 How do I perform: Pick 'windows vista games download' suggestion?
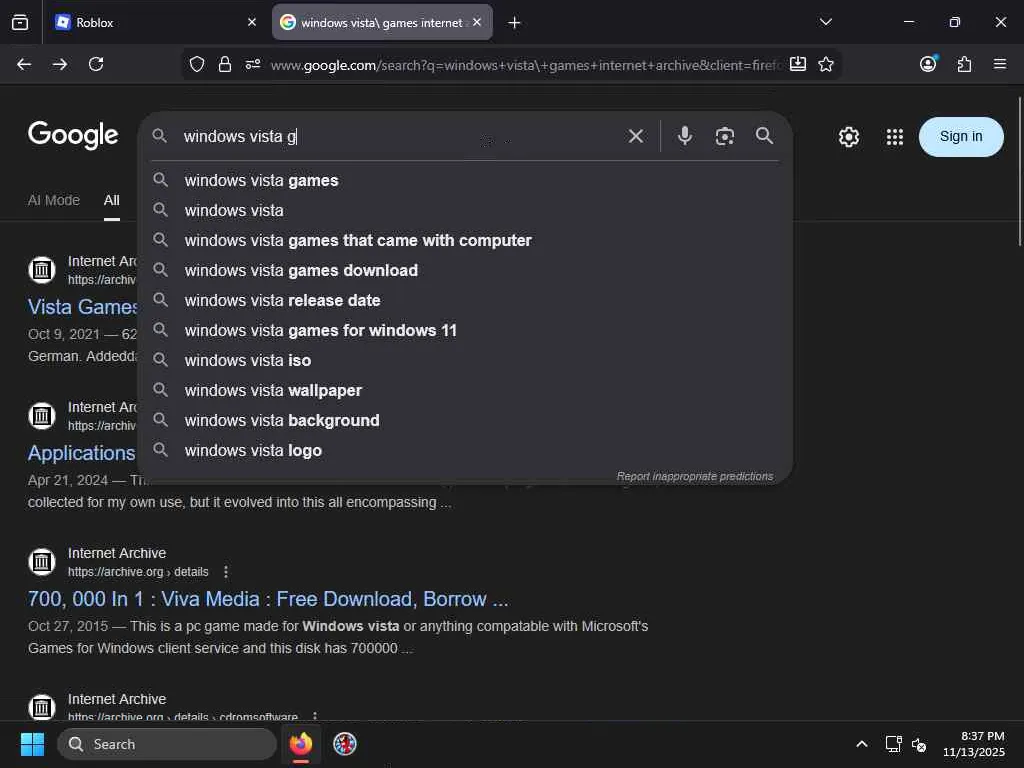(x=465, y=270)
